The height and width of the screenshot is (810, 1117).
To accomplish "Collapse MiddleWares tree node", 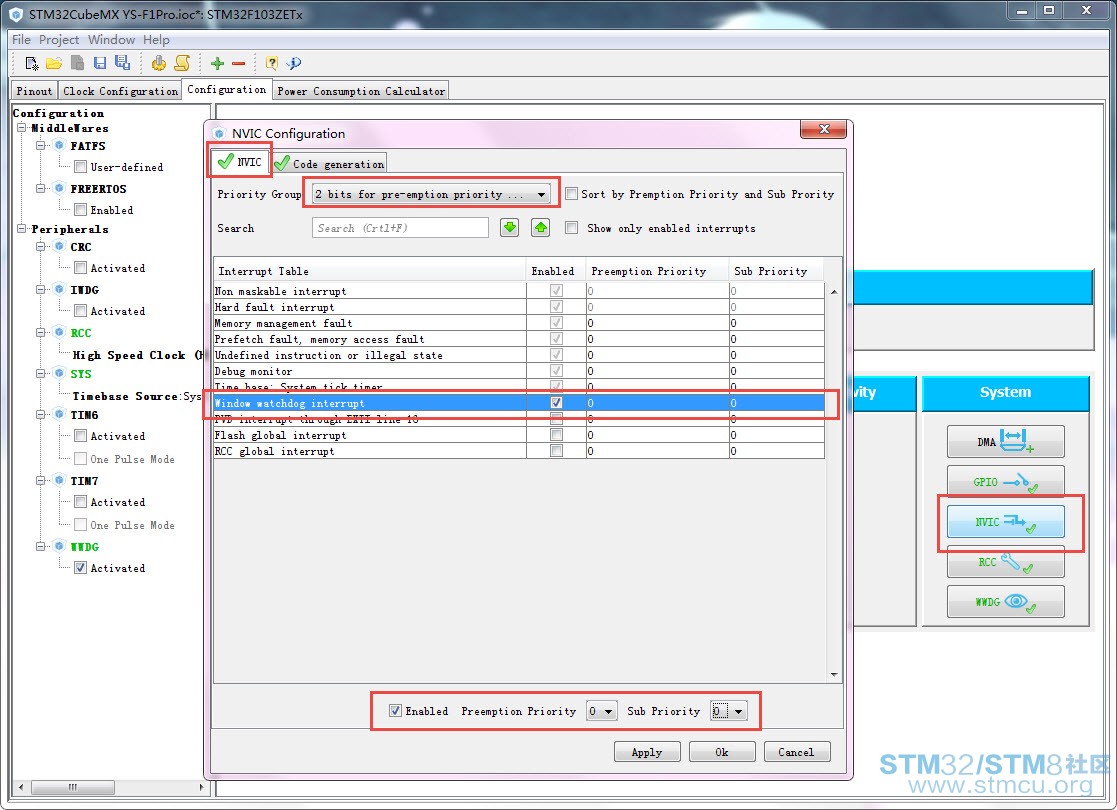I will (x=22, y=128).
